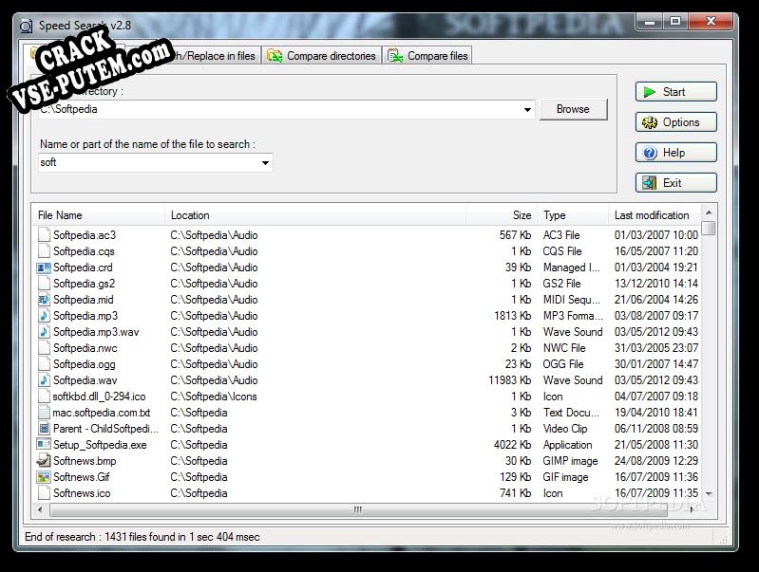Open the Compare directories tab
Screen dimensions: 759x572
point(322,56)
